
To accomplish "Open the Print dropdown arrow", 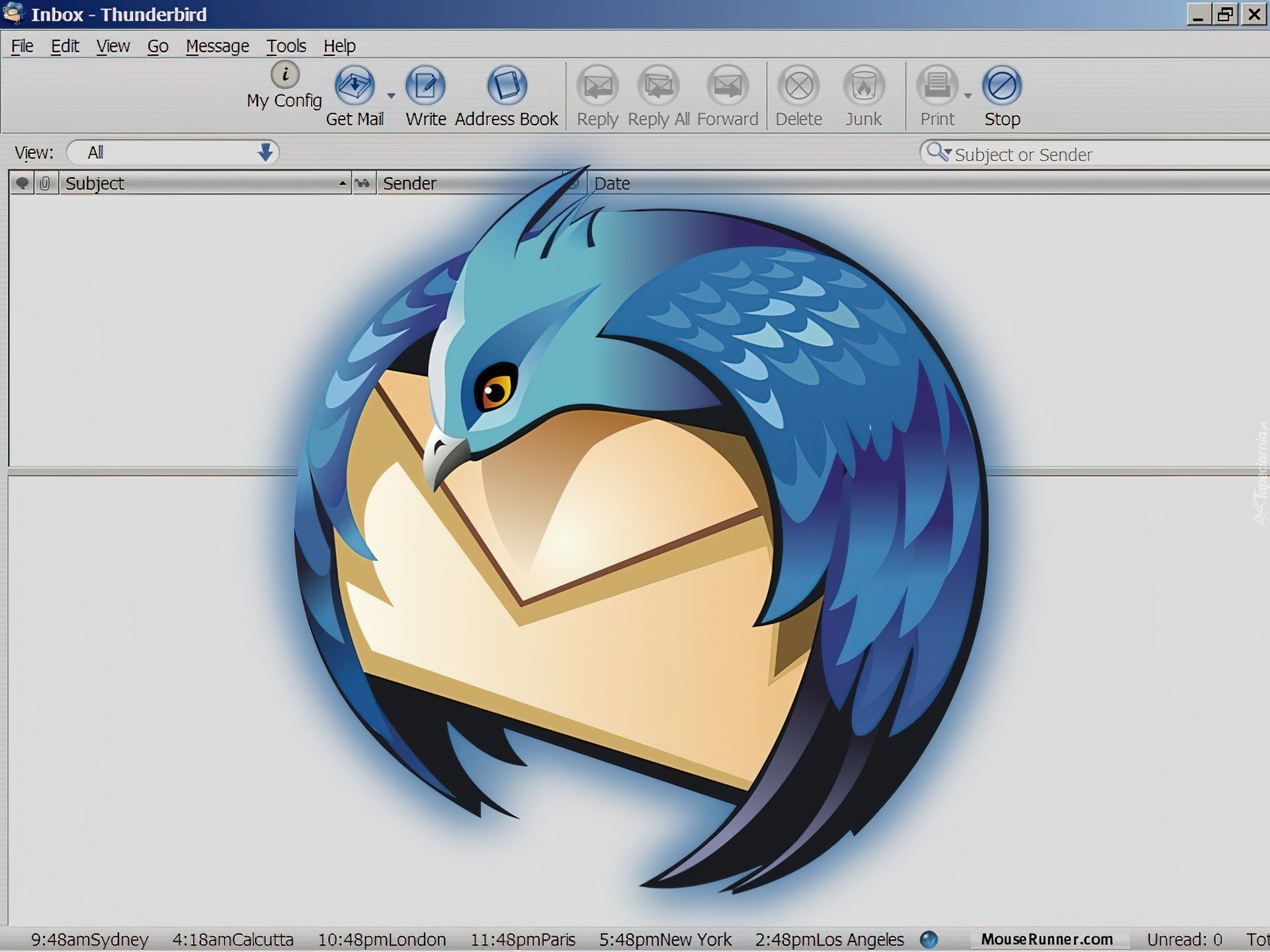I will click(x=968, y=96).
